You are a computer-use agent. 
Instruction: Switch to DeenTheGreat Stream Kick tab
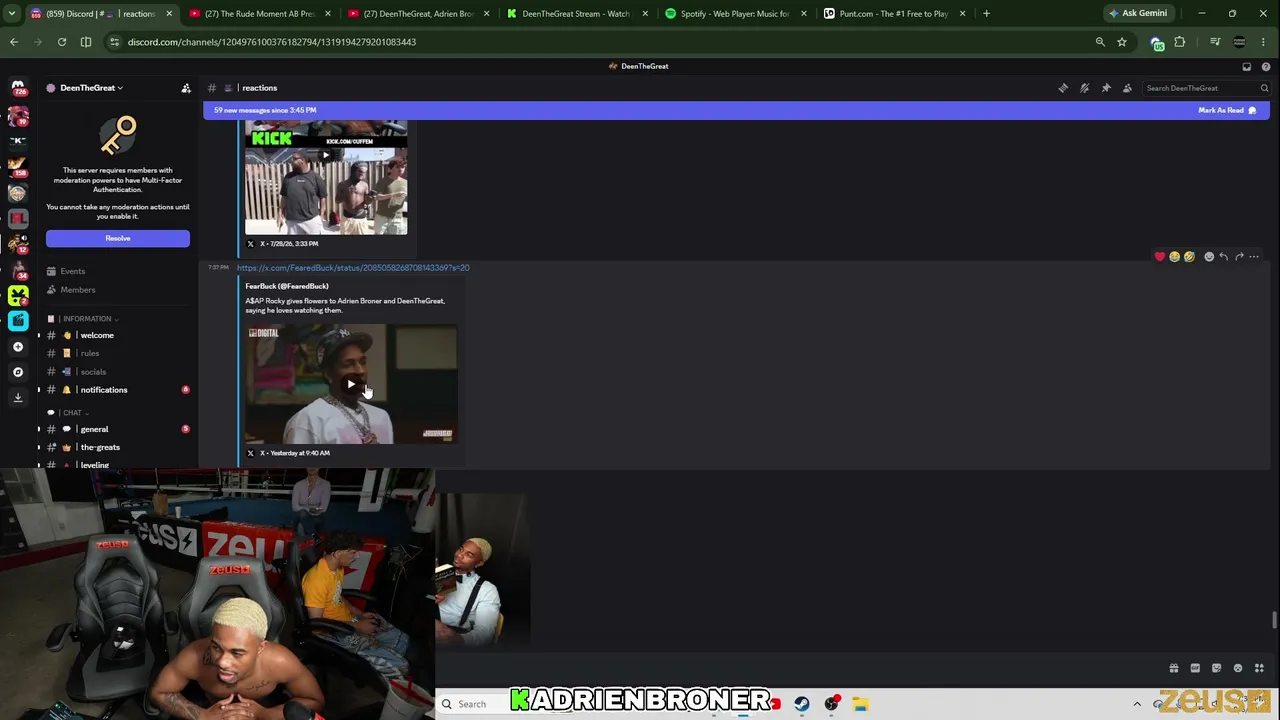[576, 14]
